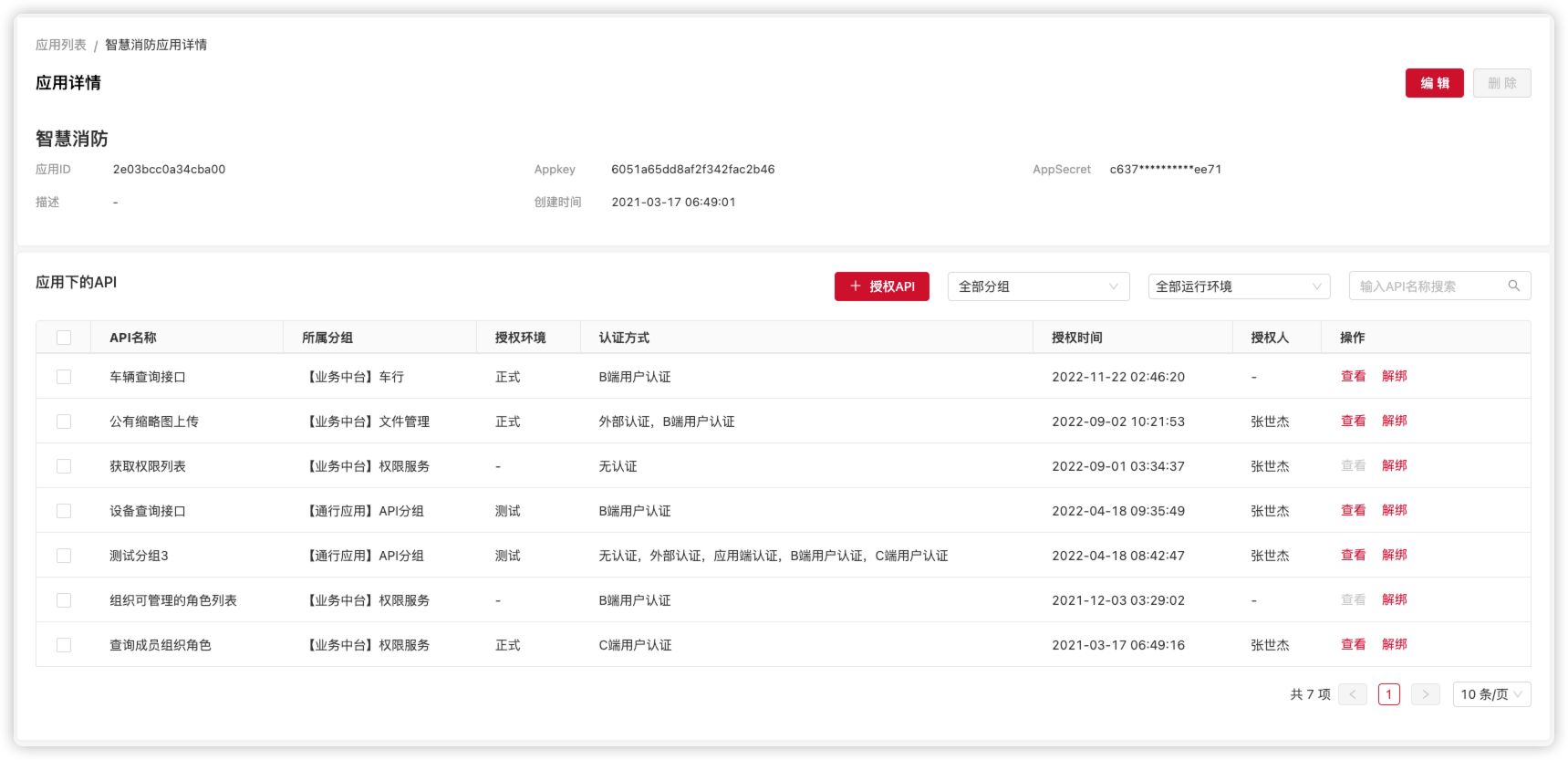The image size is (1568, 760).
Task: Click the search magnifier icon
Action: [x=1513, y=286]
